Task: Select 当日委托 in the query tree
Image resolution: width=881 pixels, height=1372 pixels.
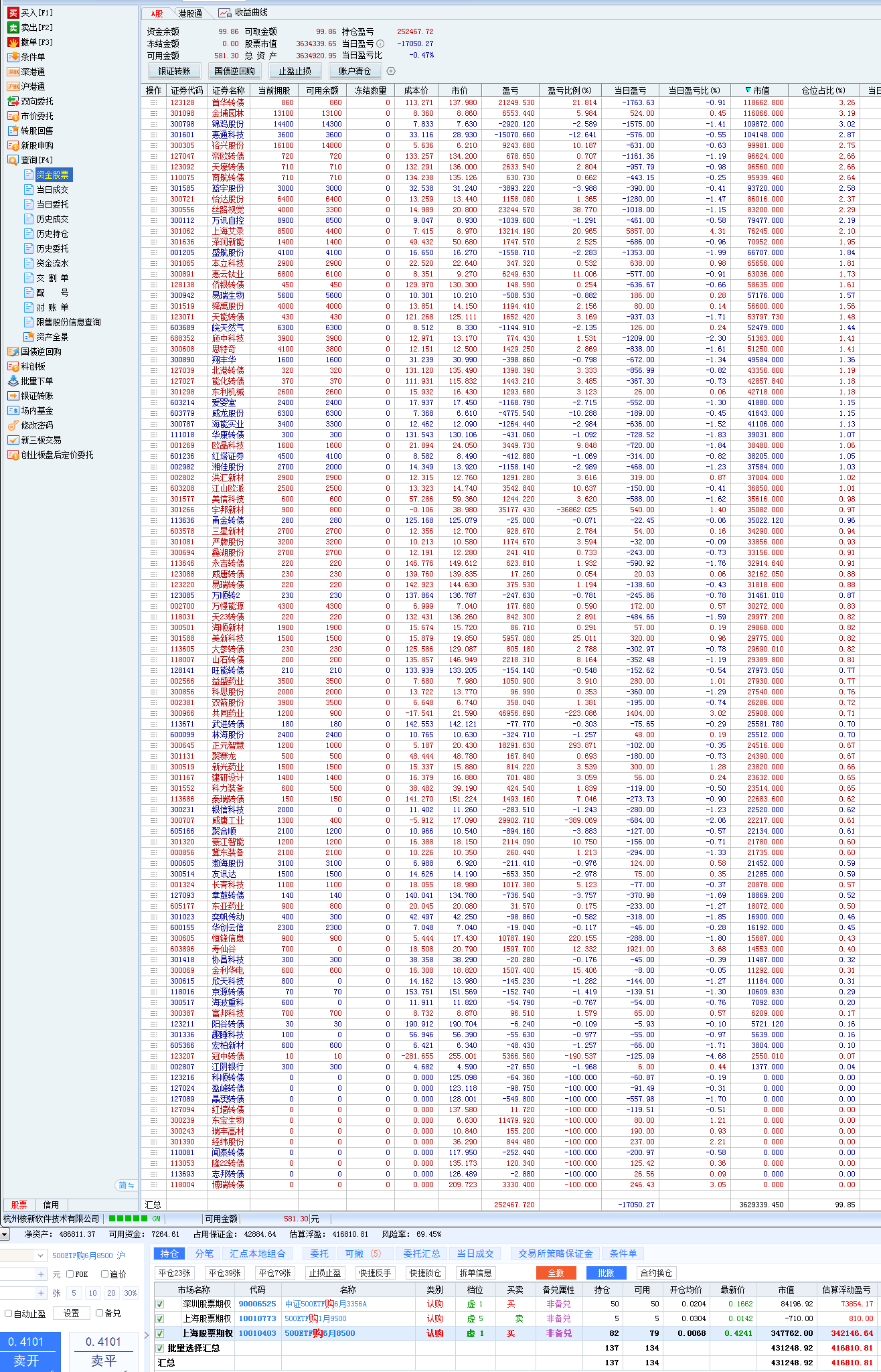Action: click(x=52, y=204)
